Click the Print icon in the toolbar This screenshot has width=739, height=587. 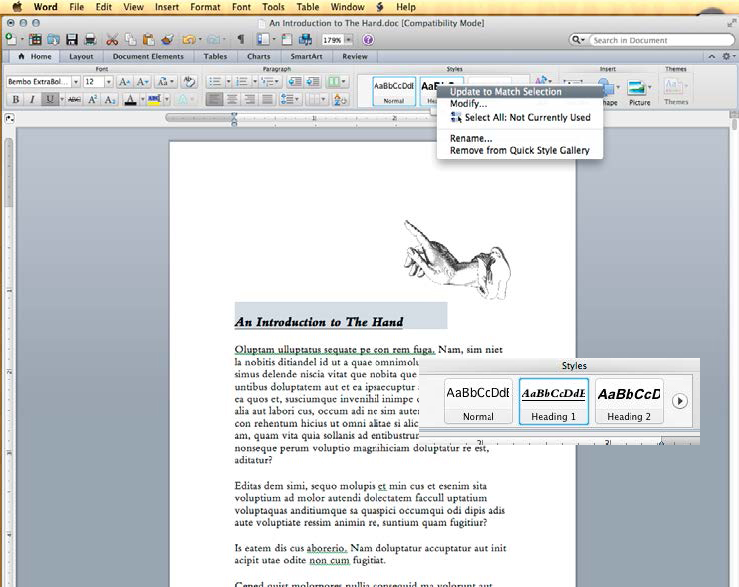[x=90, y=40]
